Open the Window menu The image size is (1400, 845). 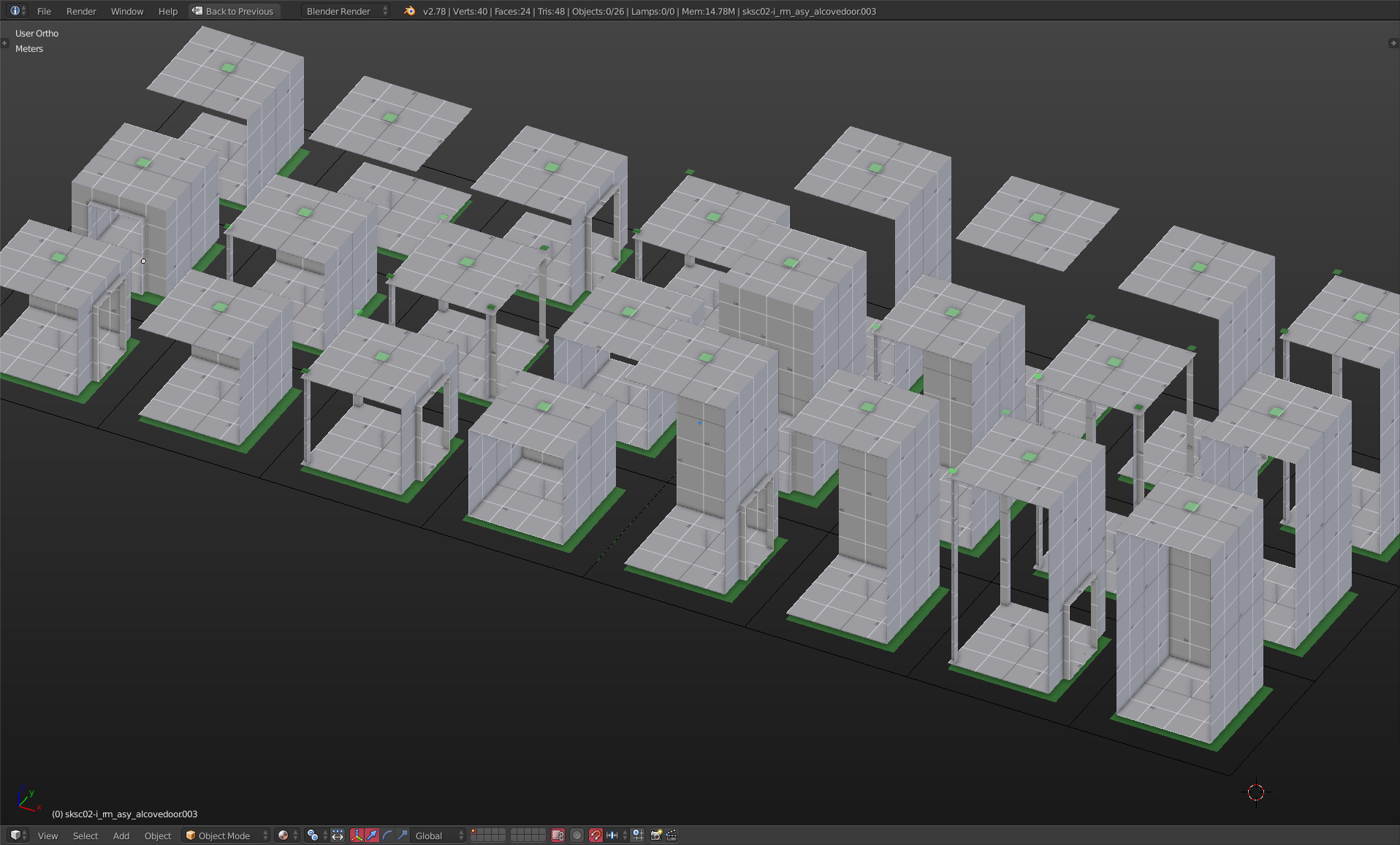click(x=127, y=11)
